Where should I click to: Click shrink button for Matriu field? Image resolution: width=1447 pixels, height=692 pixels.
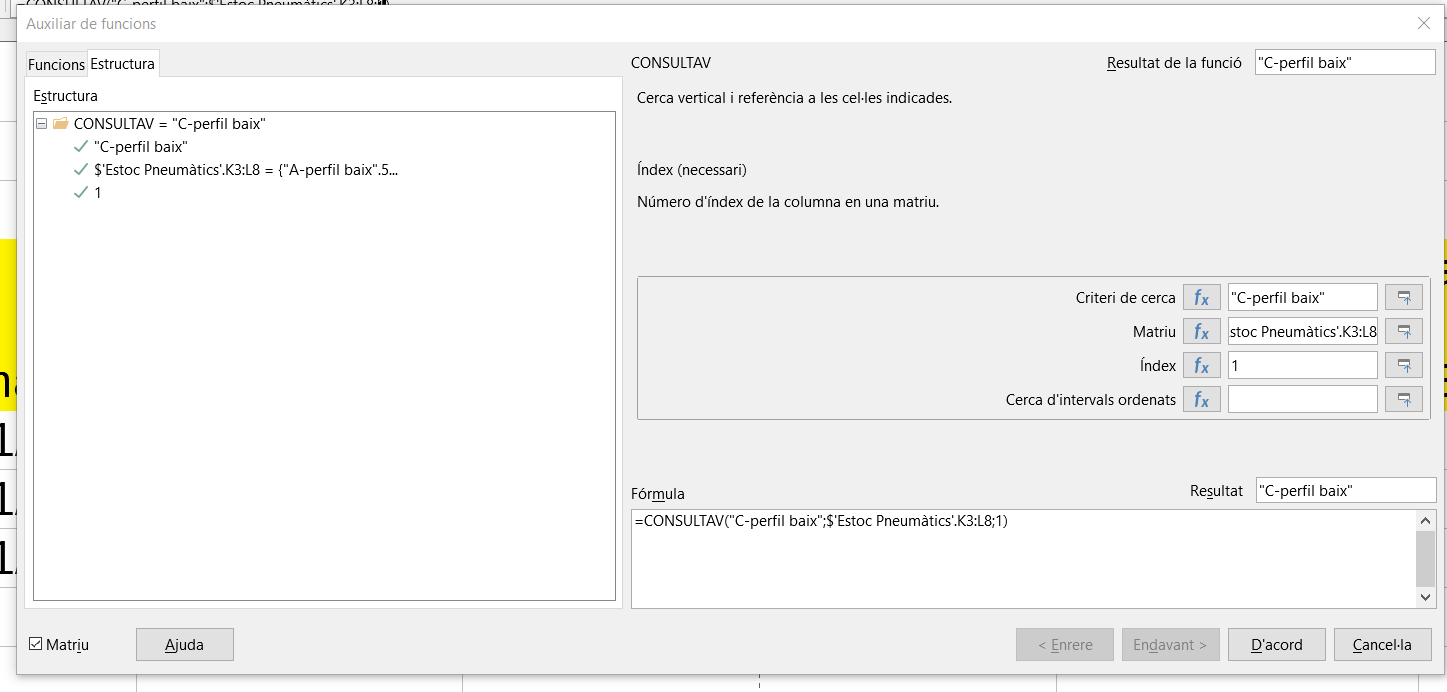coord(1404,331)
